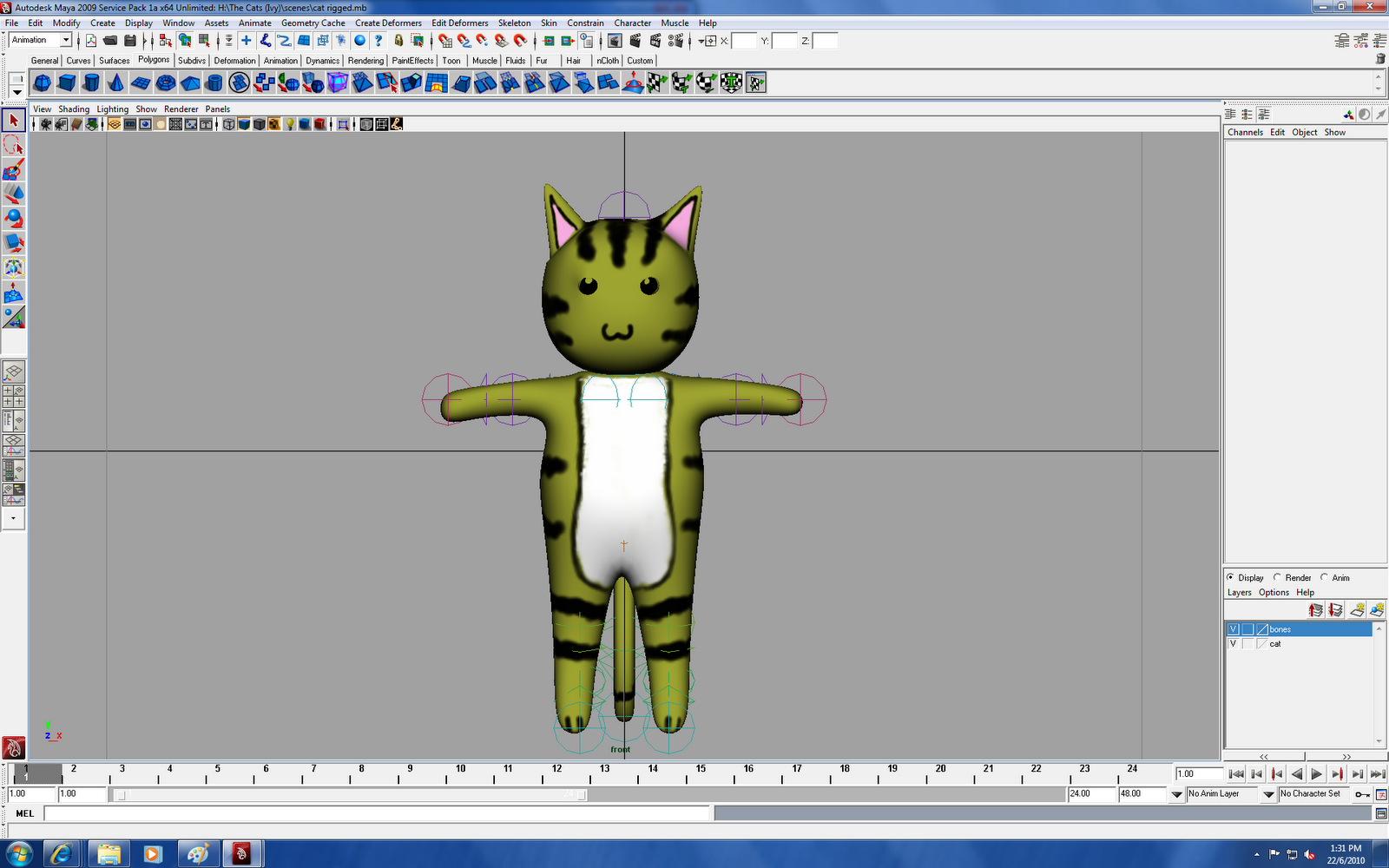Toggle visibility of the cat layer
This screenshot has width=1389, height=868.
(x=1234, y=643)
